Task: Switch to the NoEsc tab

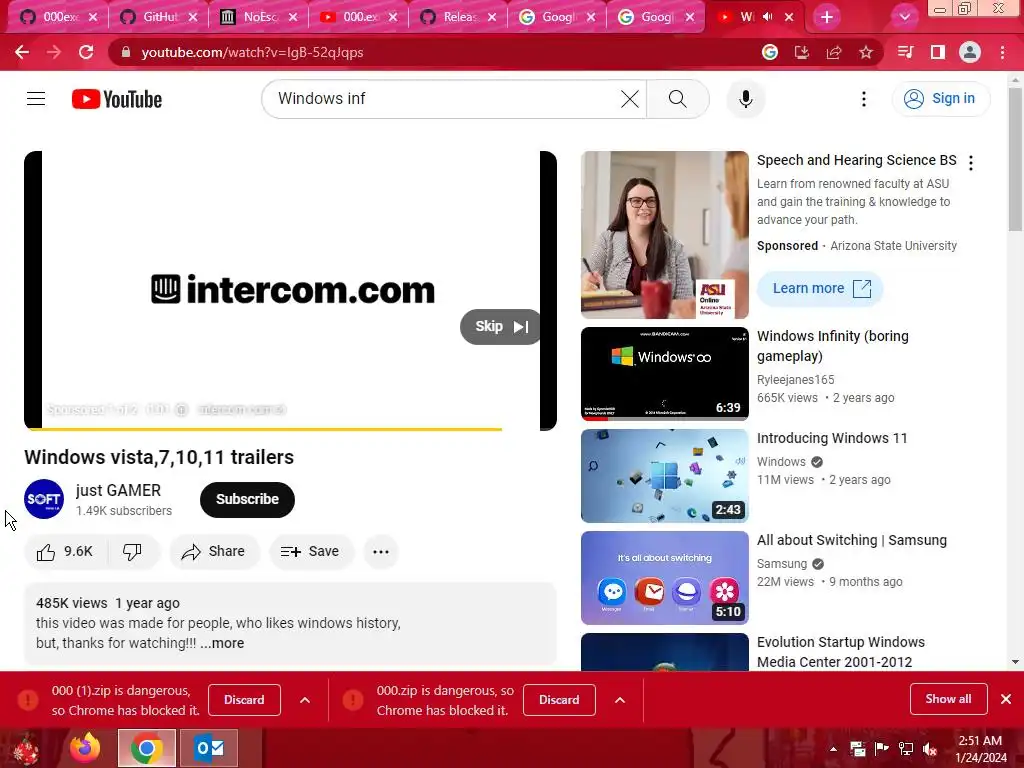Action: coord(259,17)
